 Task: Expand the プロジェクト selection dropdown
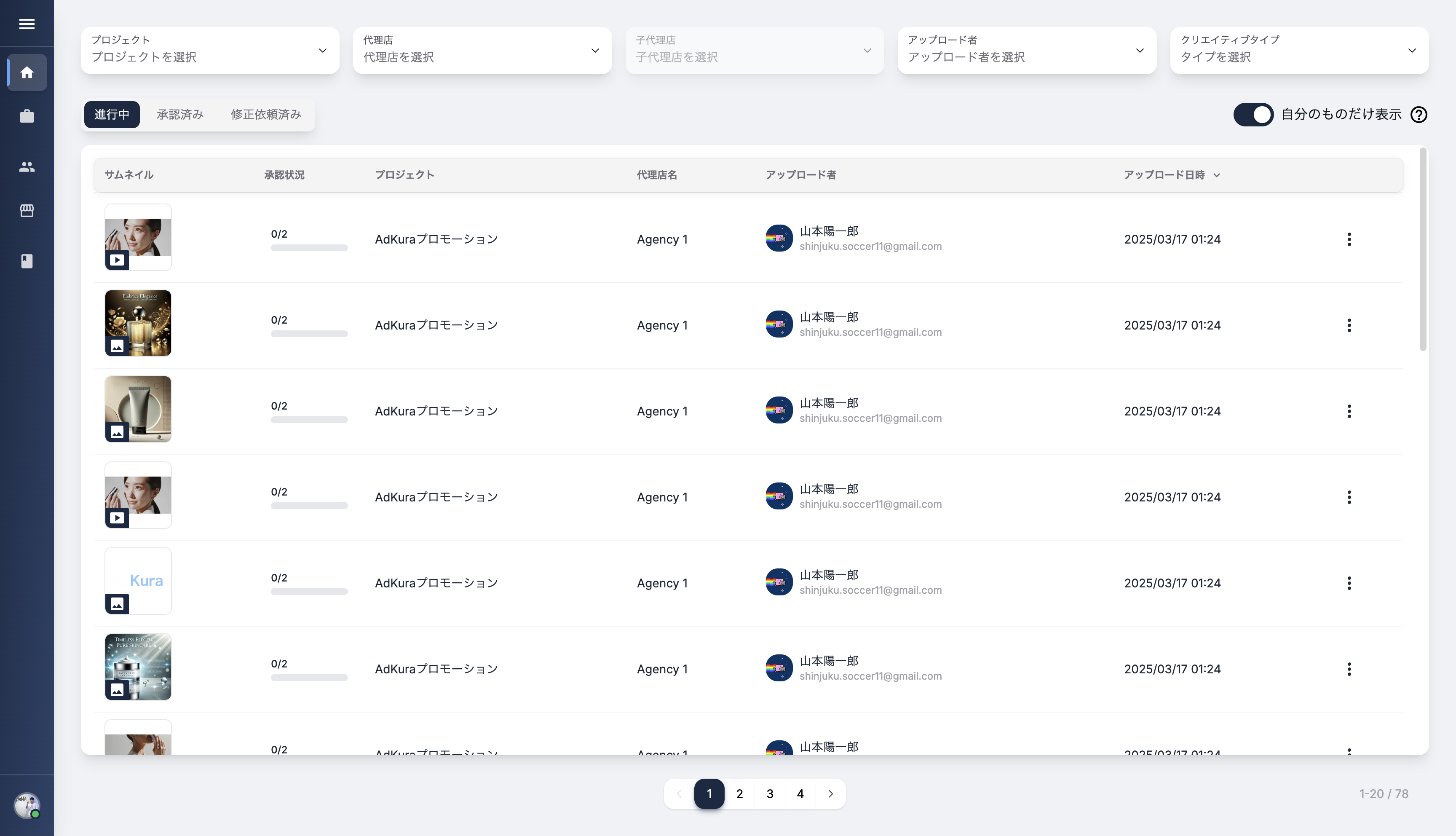point(209,51)
